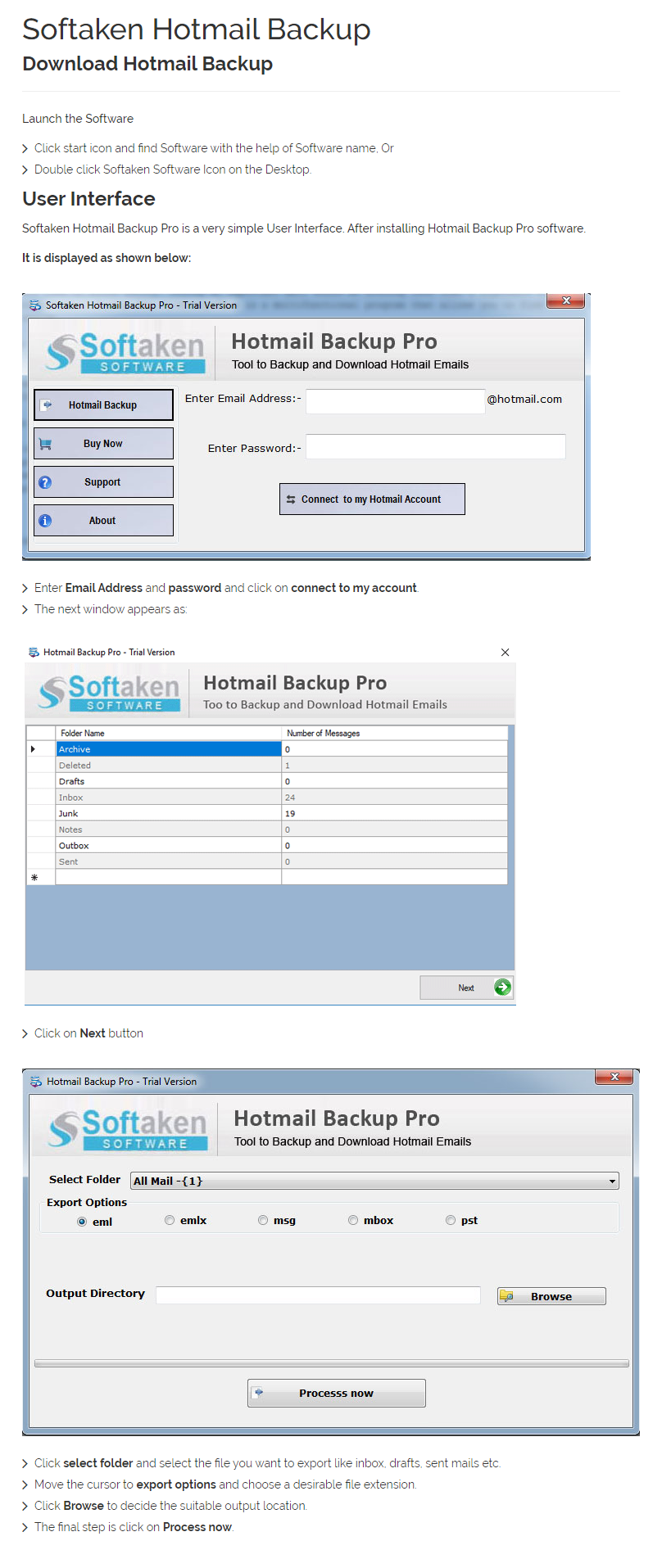Click the info icon on About

[45, 521]
